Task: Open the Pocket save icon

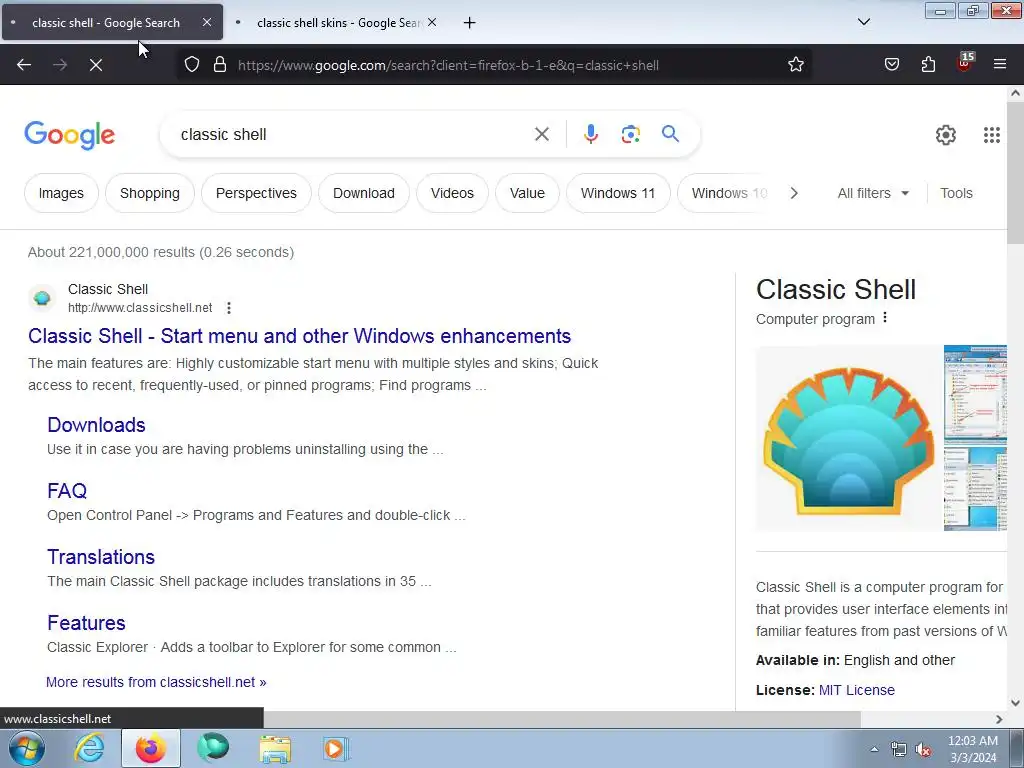Action: [892, 65]
